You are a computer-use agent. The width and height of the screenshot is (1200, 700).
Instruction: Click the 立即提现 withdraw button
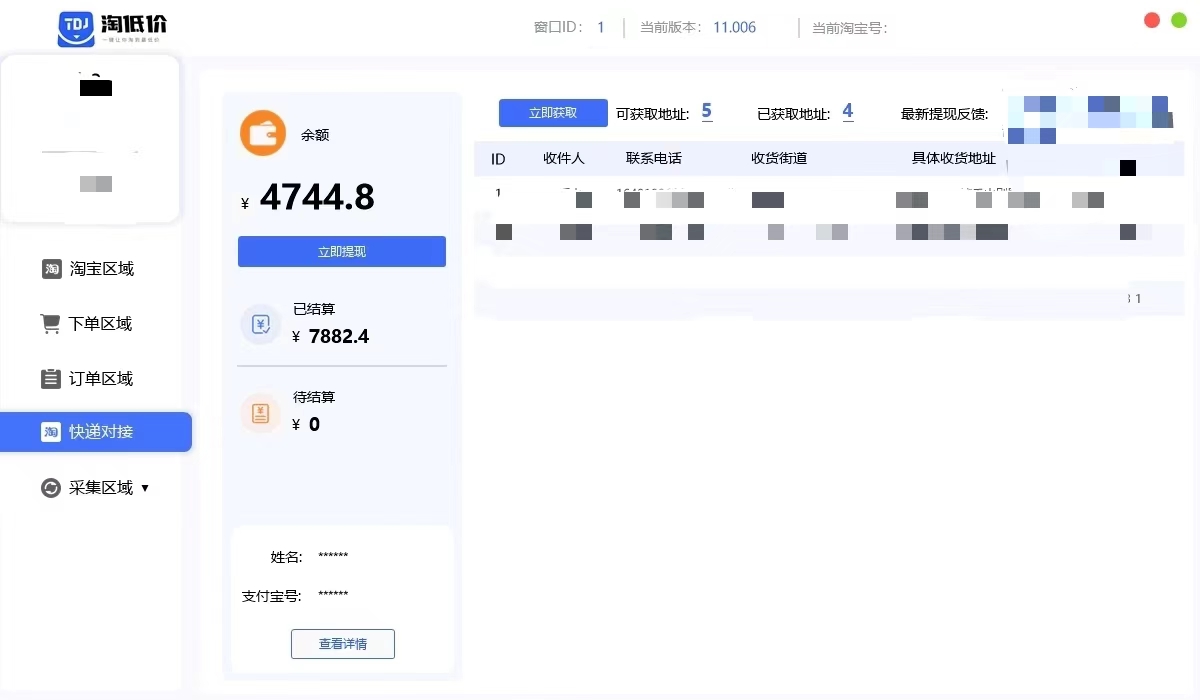coord(341,251)
